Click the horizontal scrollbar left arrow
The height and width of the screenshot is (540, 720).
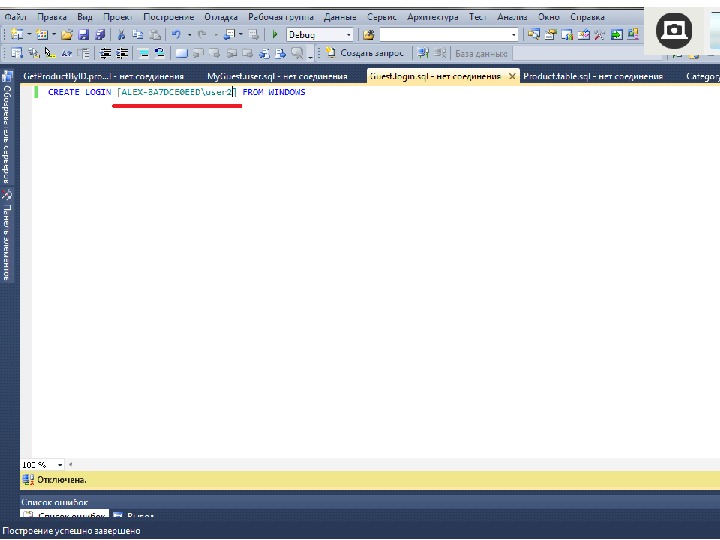tap(70, 465)
